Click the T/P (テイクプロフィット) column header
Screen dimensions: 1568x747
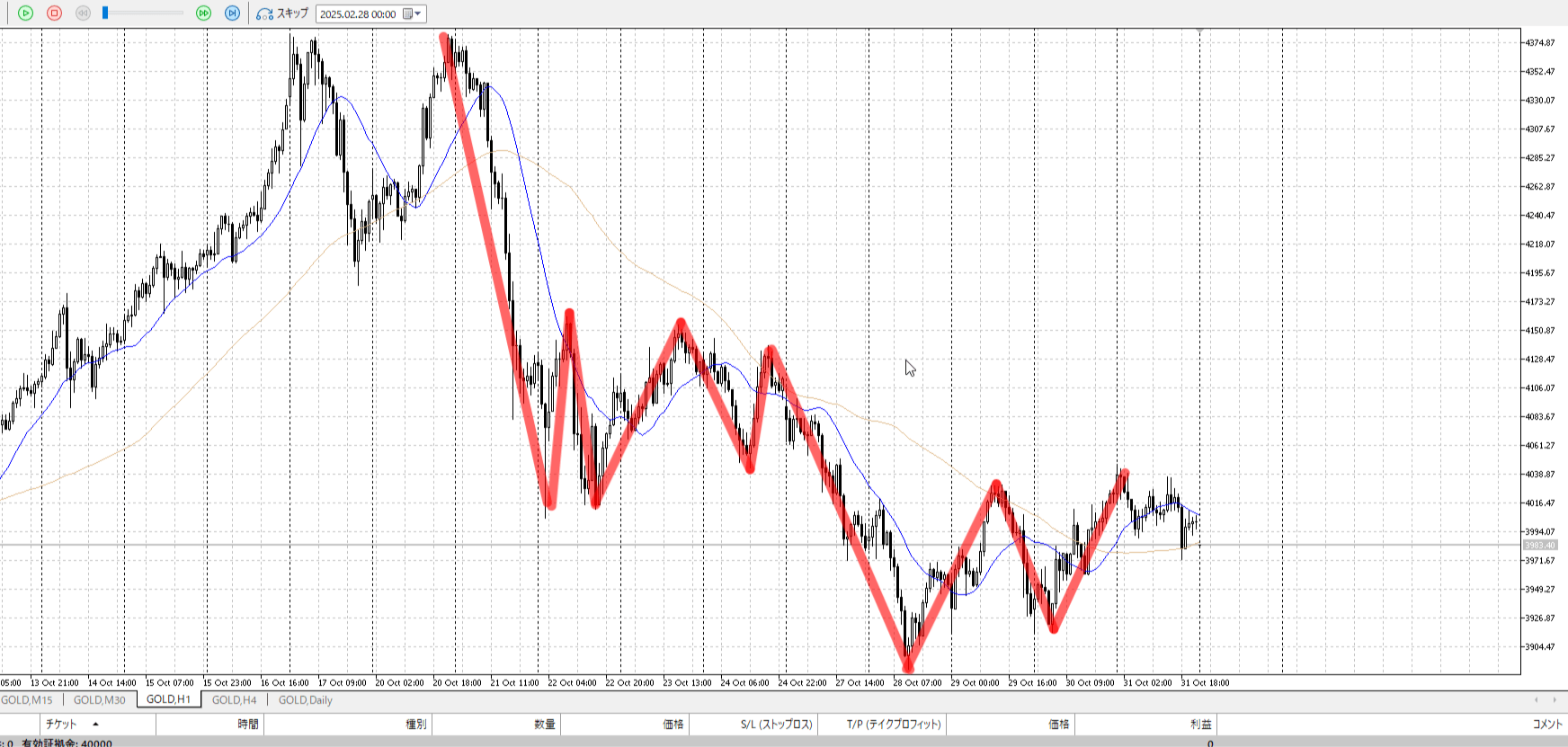(x=893, y=725)
